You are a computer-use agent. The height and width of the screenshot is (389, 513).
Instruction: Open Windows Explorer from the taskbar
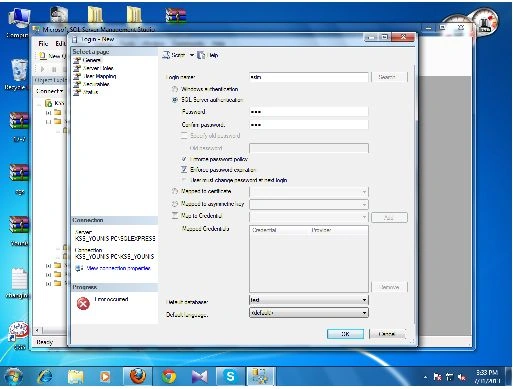pos(76,377)
